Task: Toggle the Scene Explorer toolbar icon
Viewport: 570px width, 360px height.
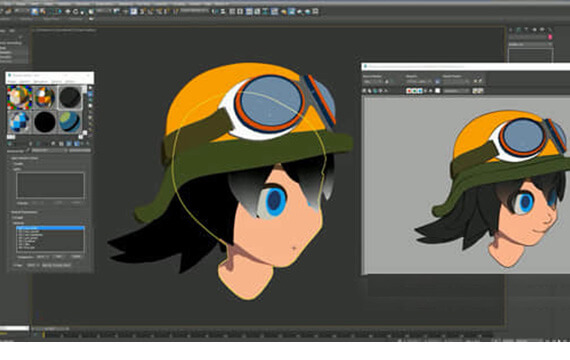Action: (232, 11)
